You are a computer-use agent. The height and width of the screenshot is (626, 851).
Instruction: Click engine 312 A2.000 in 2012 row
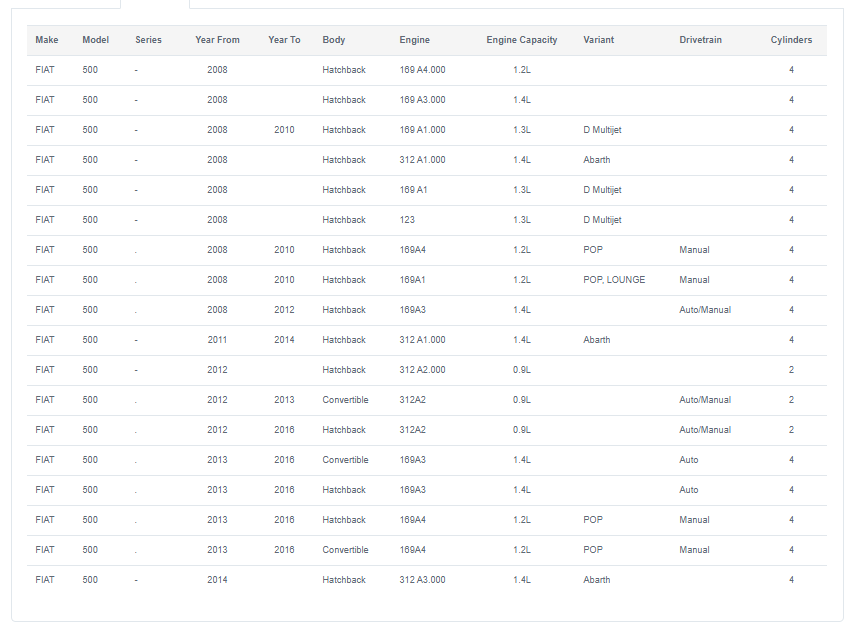coord(422,370)
